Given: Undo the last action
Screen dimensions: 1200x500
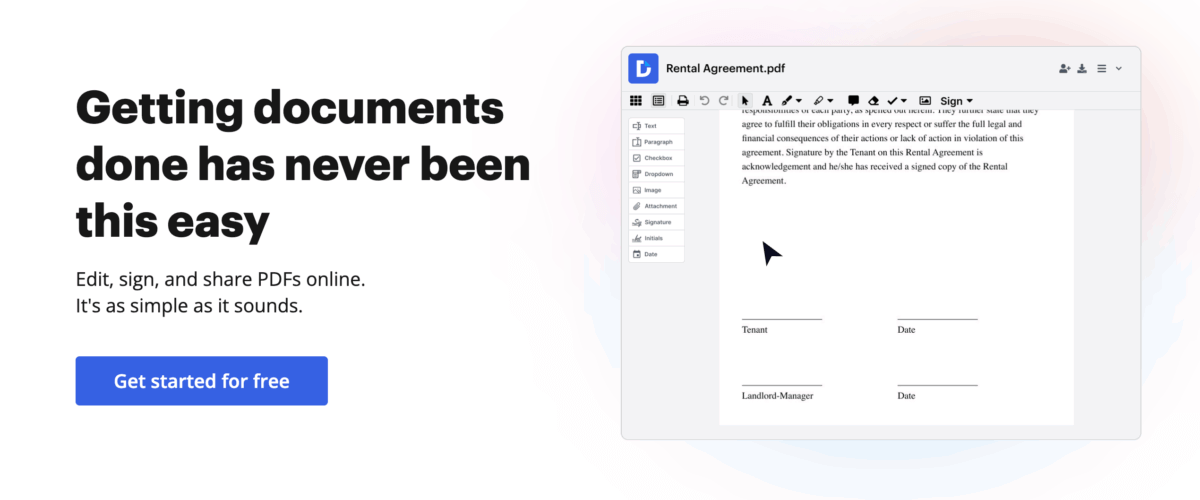Looking at the screenshot, I should point(704,101).
